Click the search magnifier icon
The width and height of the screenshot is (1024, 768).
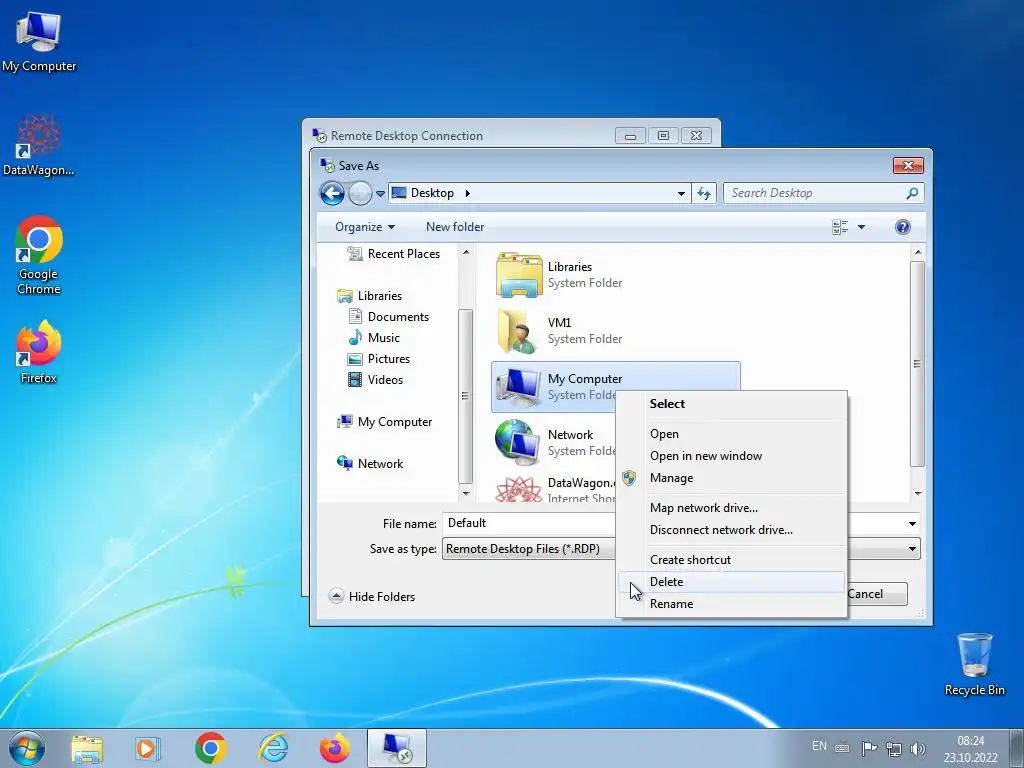point(912,193)
